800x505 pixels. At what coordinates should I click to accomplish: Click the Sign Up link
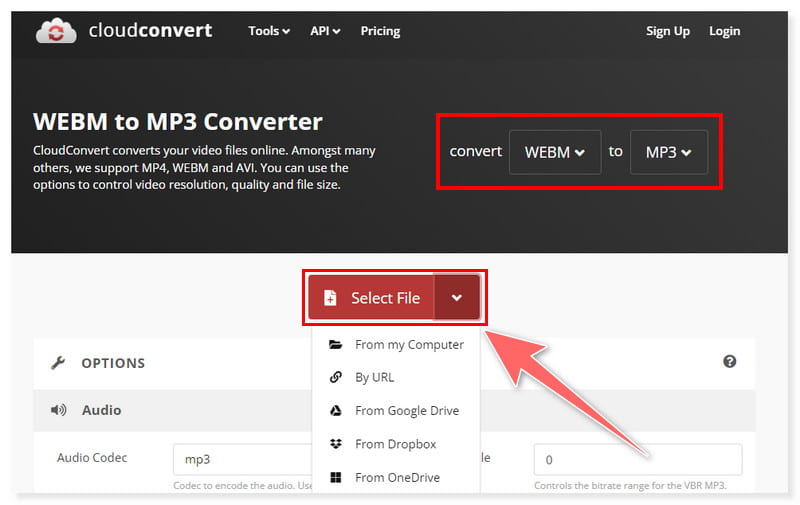[x=667, y=31]
